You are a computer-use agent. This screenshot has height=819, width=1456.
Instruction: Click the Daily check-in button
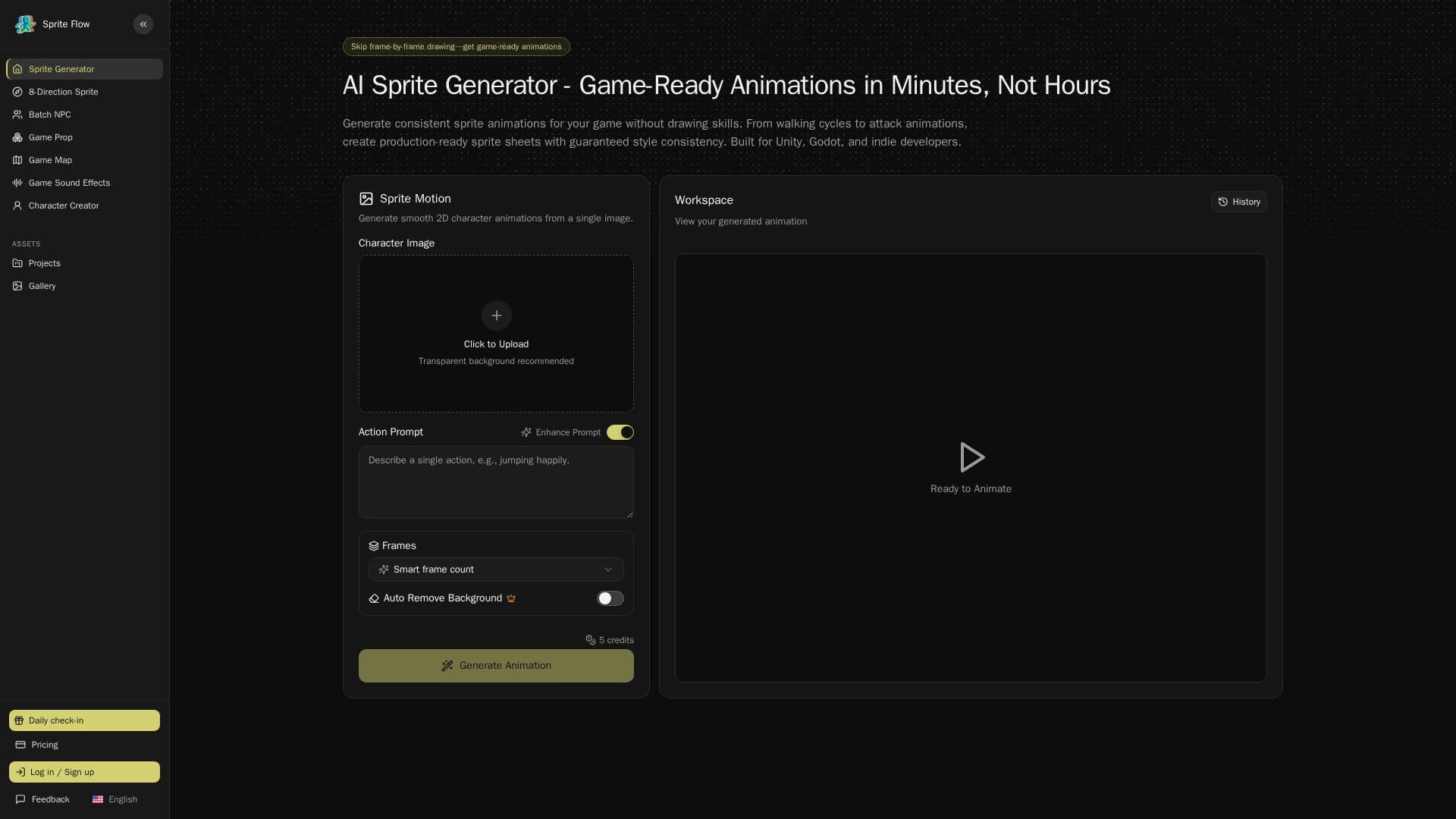(x=84, y=720)
